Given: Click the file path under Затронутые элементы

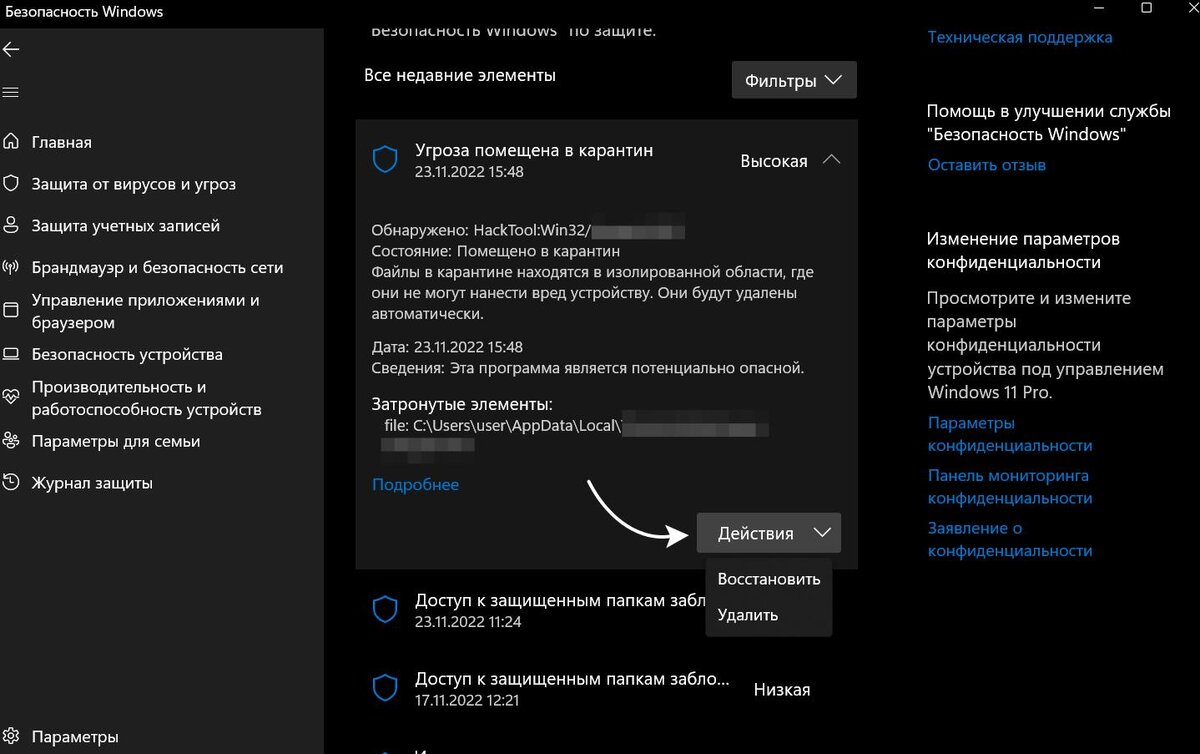Looking at the screenshot, I should point(570,436).
